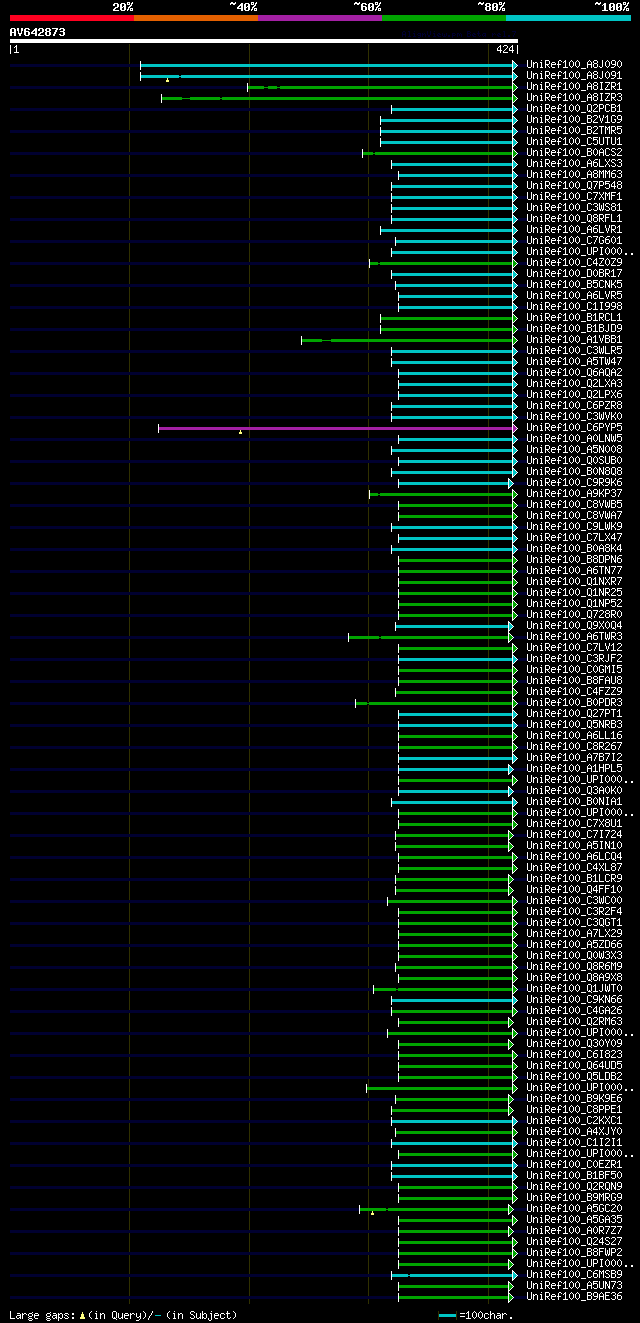Image resolution: width=640 pixels, height=1323 pixels.
Task: Select the UniRef100_A7B7I2 label
Action: click(574, 758)
